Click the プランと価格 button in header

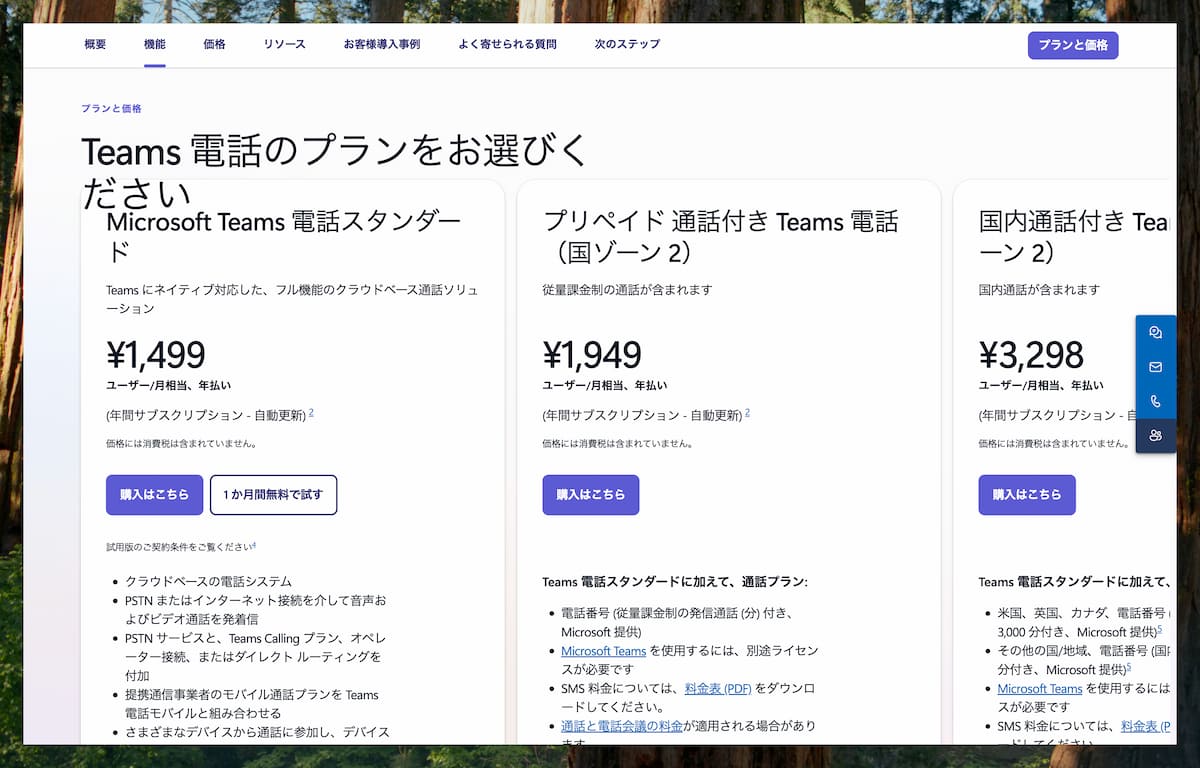[x=1073, y=45]
